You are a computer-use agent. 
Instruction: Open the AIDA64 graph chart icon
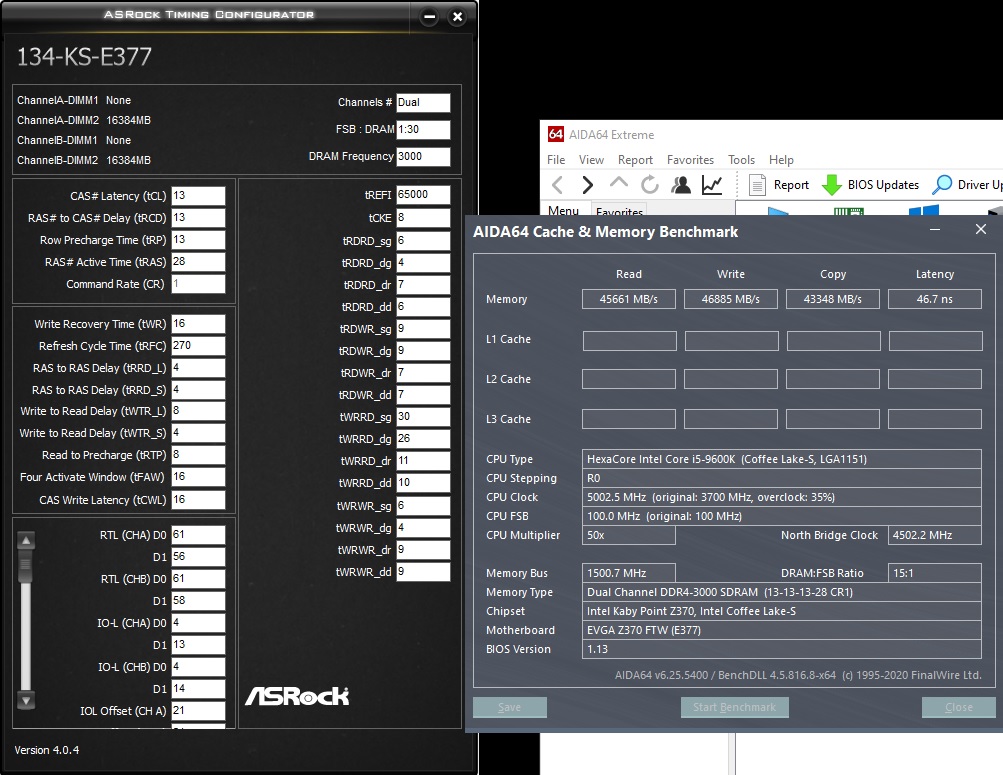click(x=712, y=185)
